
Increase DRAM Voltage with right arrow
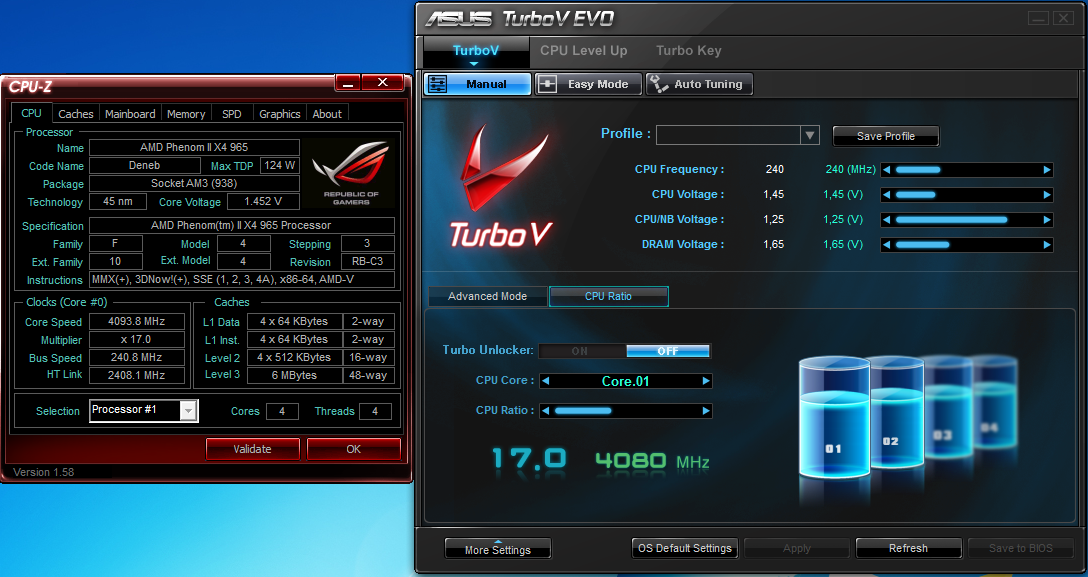tap(1047, 245)
